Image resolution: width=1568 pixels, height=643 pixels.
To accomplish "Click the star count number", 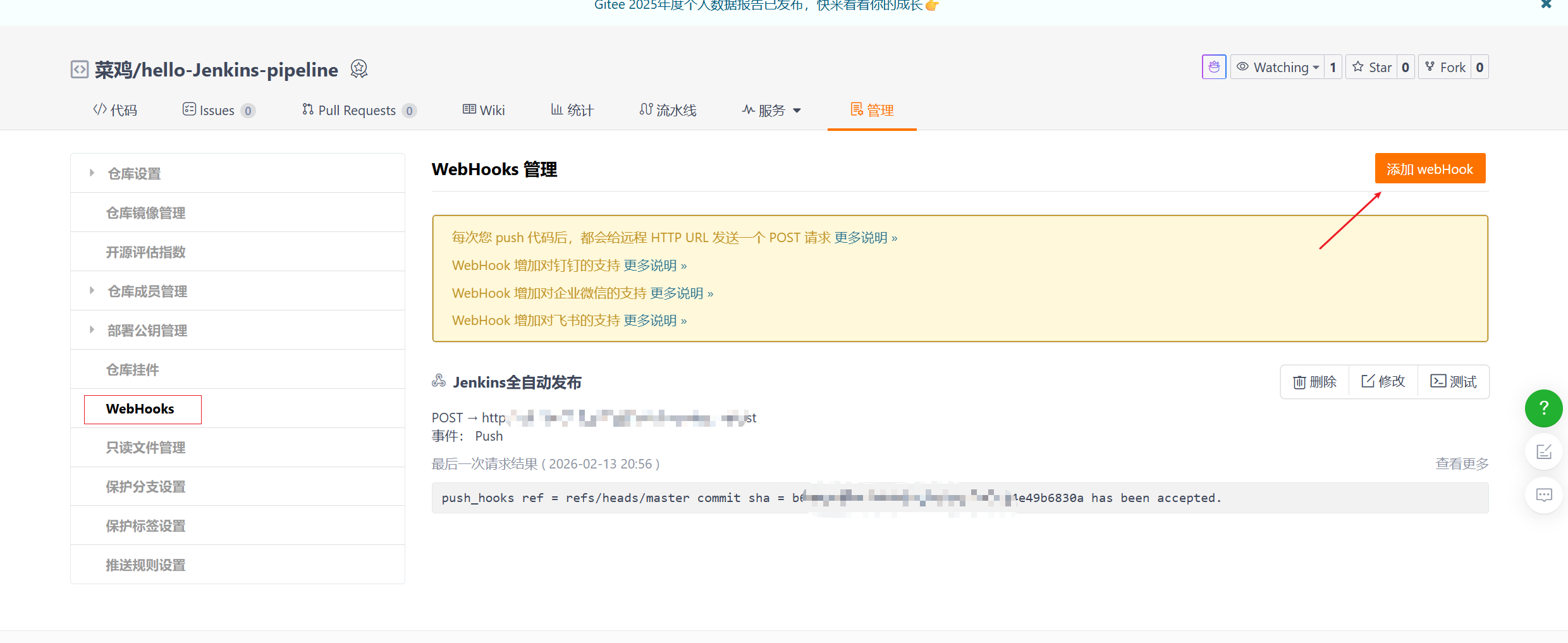I will 1406,67.
